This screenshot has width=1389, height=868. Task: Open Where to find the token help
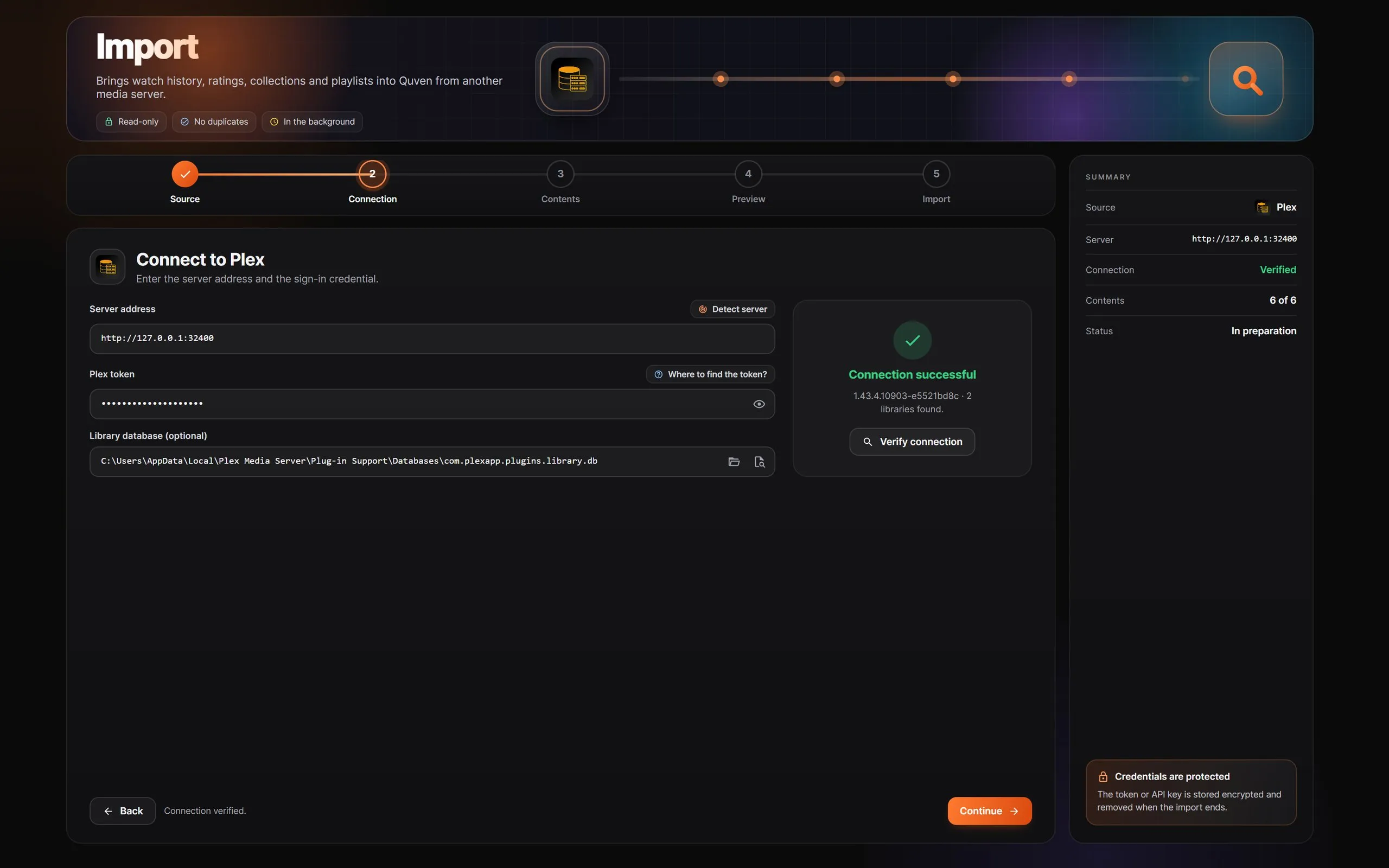pyautogui.click(x=711, y=374)
